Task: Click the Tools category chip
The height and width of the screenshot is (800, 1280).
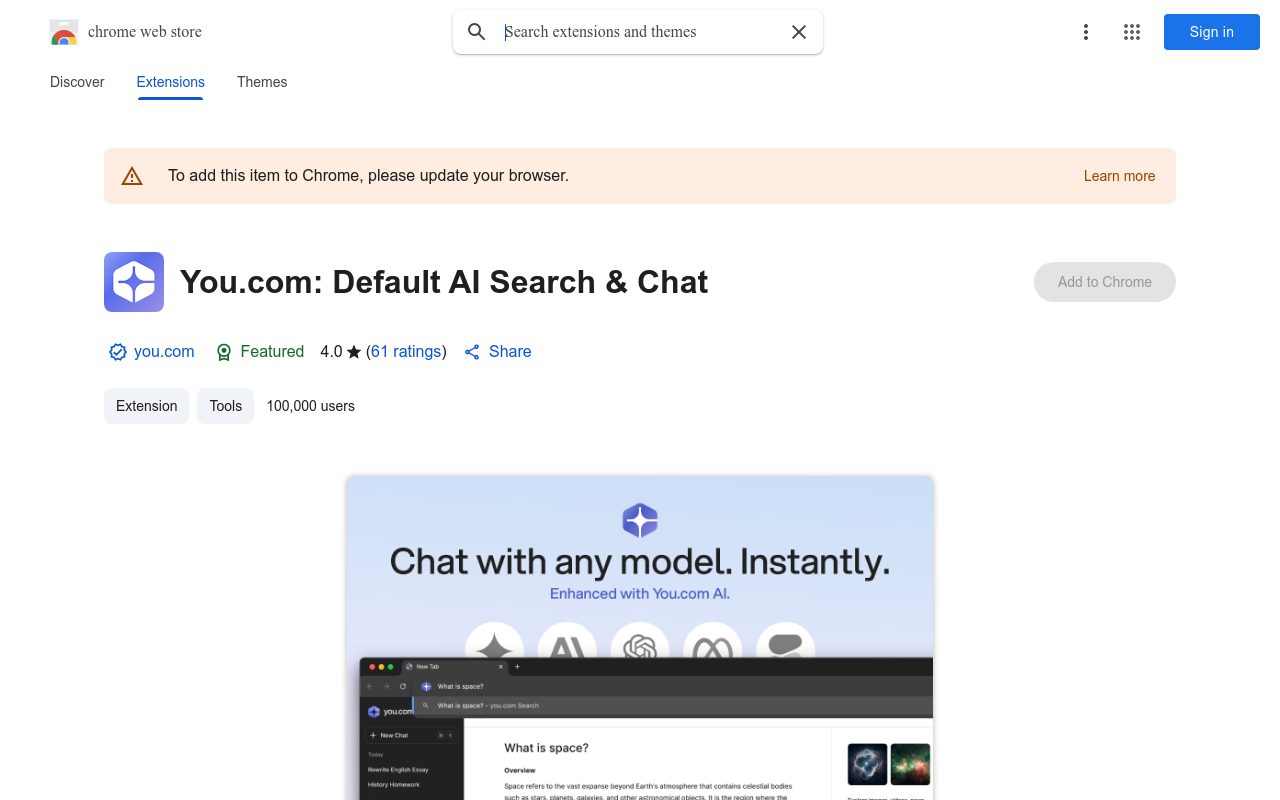Action: [x=226, y=406]
